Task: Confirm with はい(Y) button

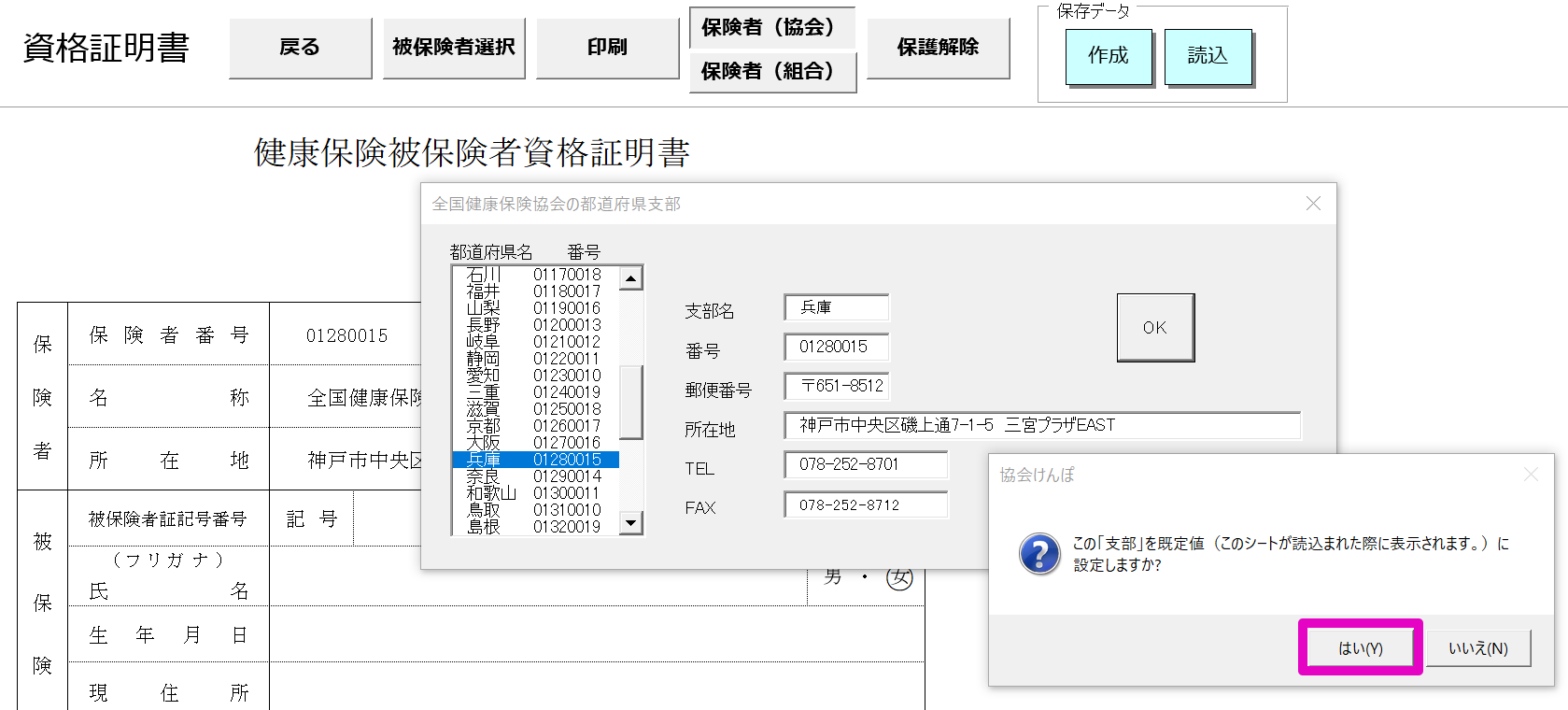Action: (x=1360, y=647)
